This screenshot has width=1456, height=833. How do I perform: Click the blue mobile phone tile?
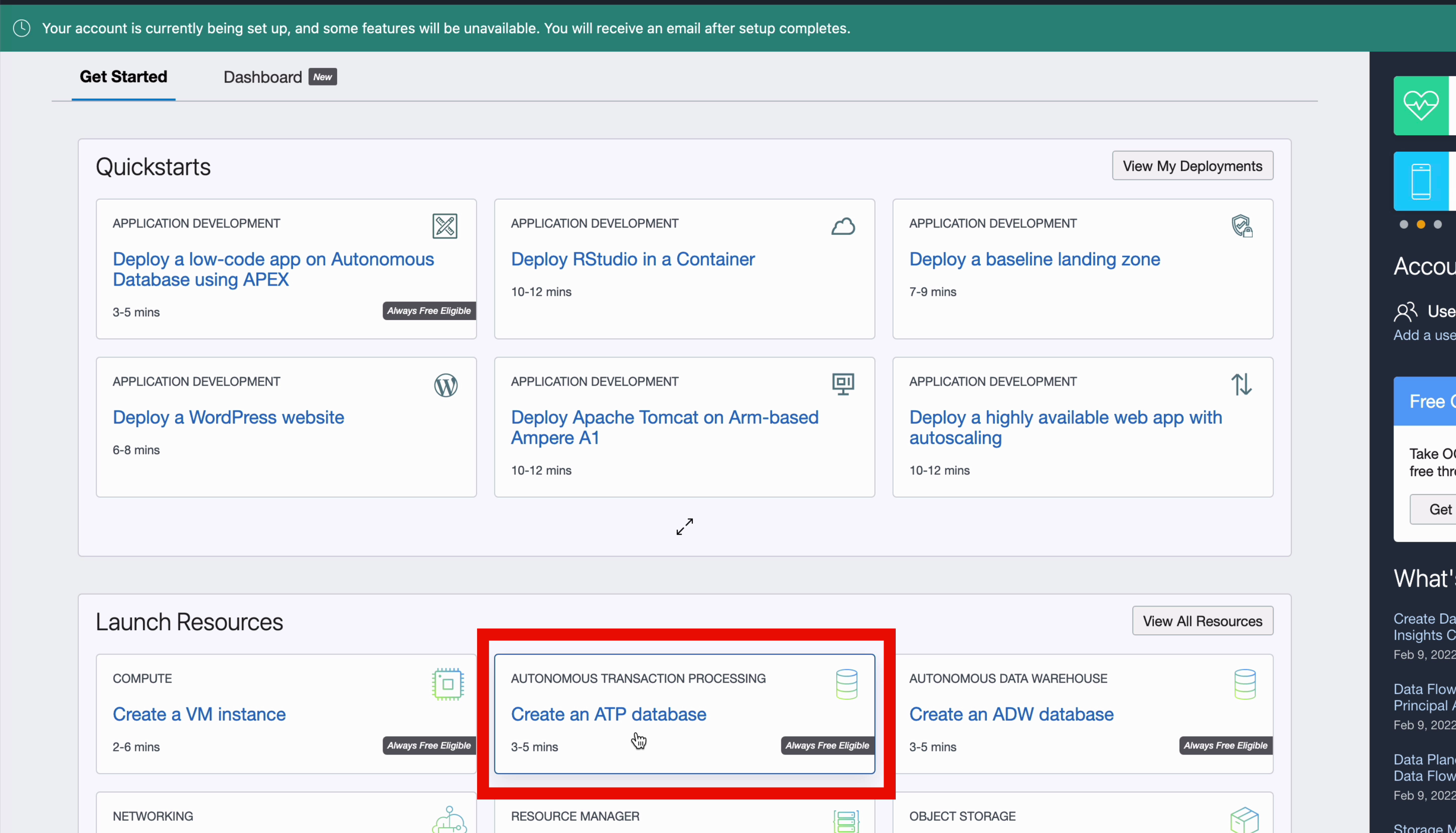click(1420, 181)
